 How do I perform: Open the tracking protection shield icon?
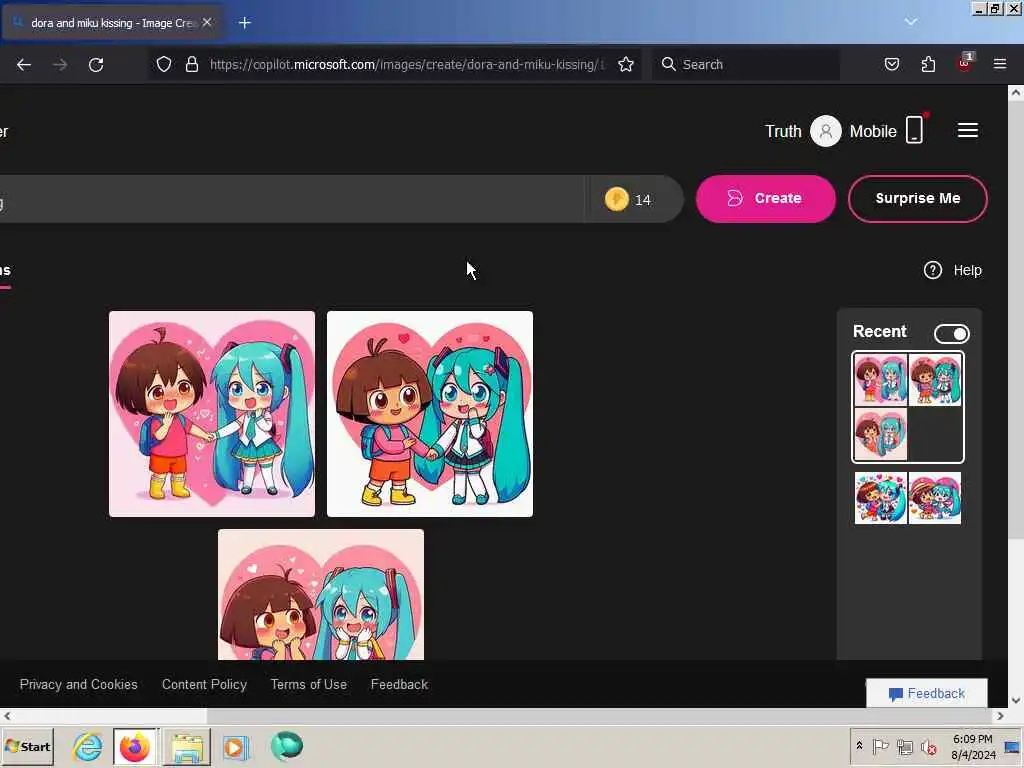click(x=164, y=64)
